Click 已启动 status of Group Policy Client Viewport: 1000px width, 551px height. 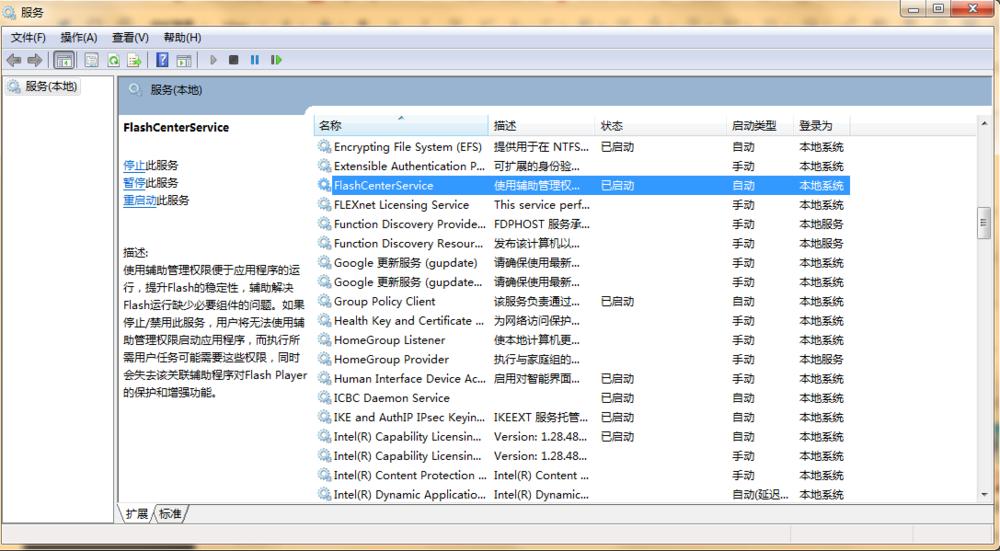tap(617, 301)
